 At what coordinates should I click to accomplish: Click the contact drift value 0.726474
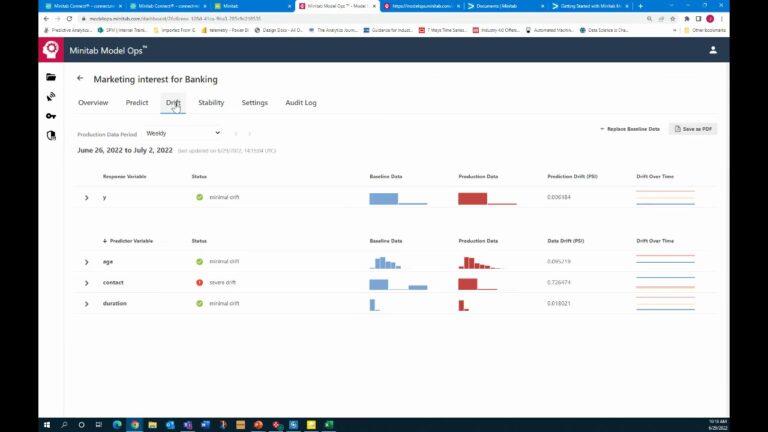pos(559,283)
